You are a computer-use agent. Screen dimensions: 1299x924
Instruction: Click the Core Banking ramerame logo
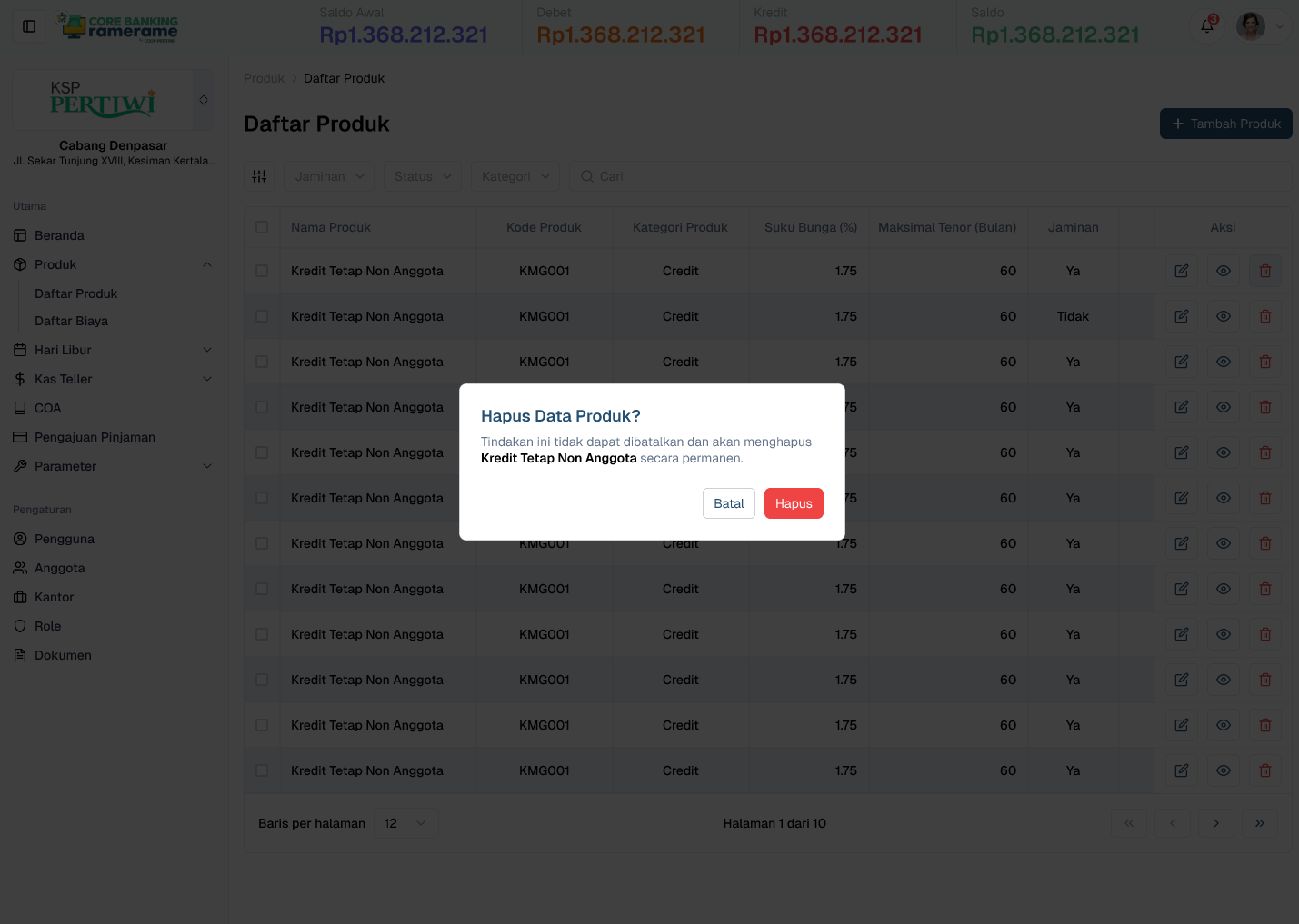[116, 25]
